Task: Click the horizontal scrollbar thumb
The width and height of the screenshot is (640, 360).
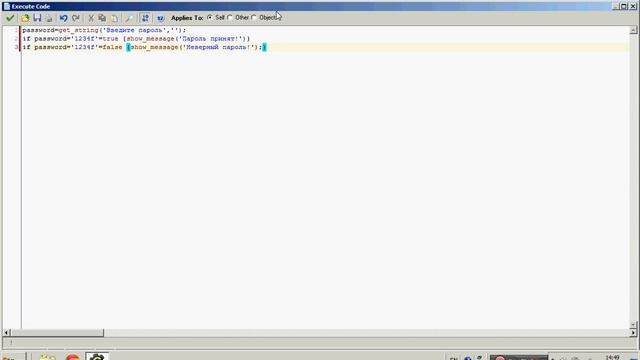Action: coord(57,333)
